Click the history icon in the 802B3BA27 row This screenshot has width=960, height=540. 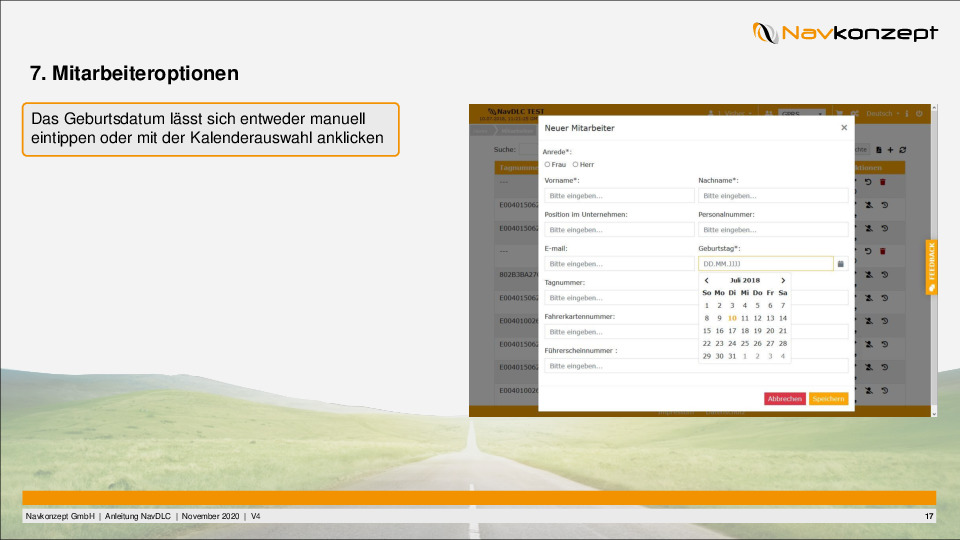tap(885, 275)
